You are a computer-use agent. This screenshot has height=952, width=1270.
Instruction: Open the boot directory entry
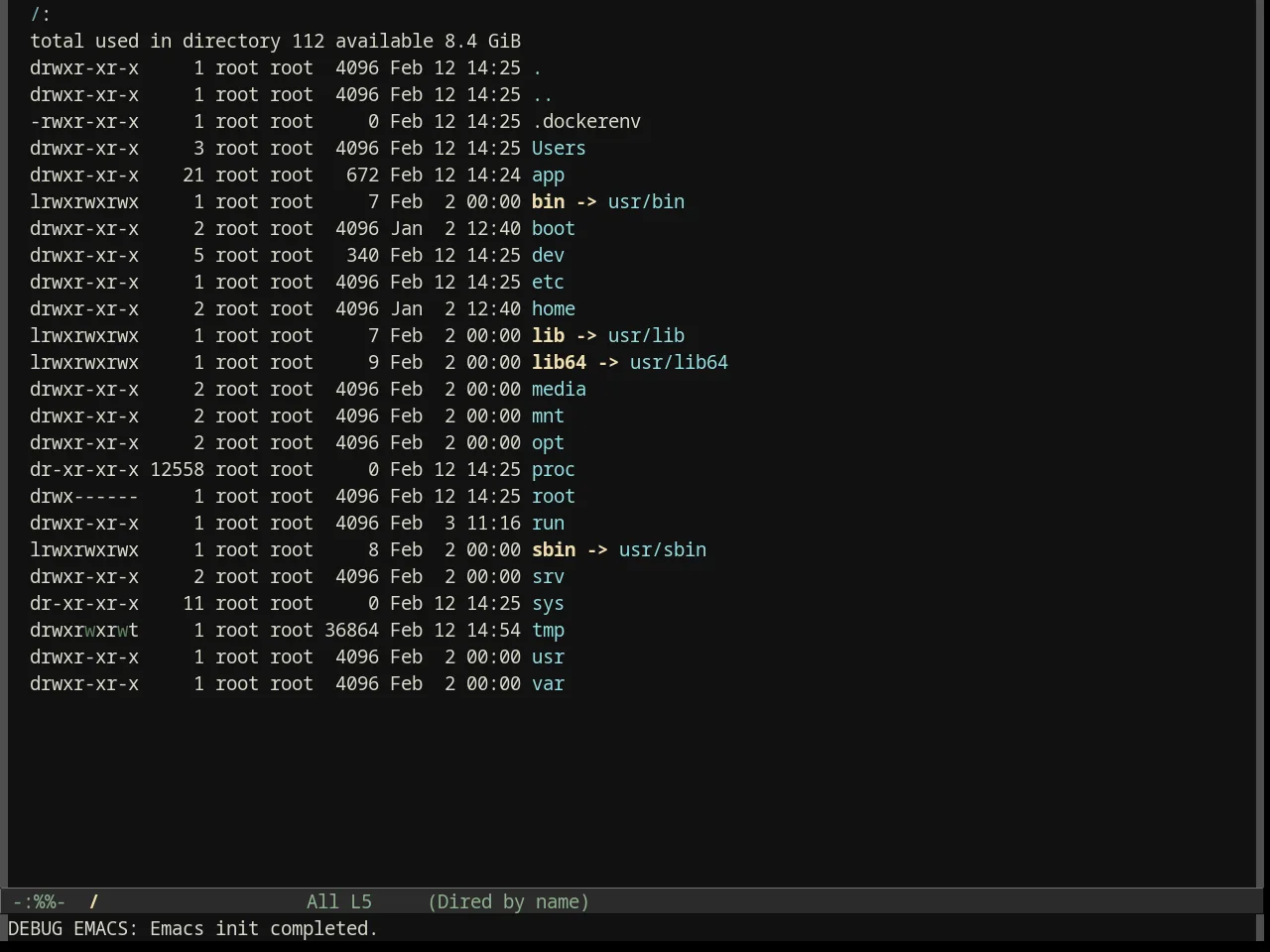pyautogui.click(x=554, y=228)
